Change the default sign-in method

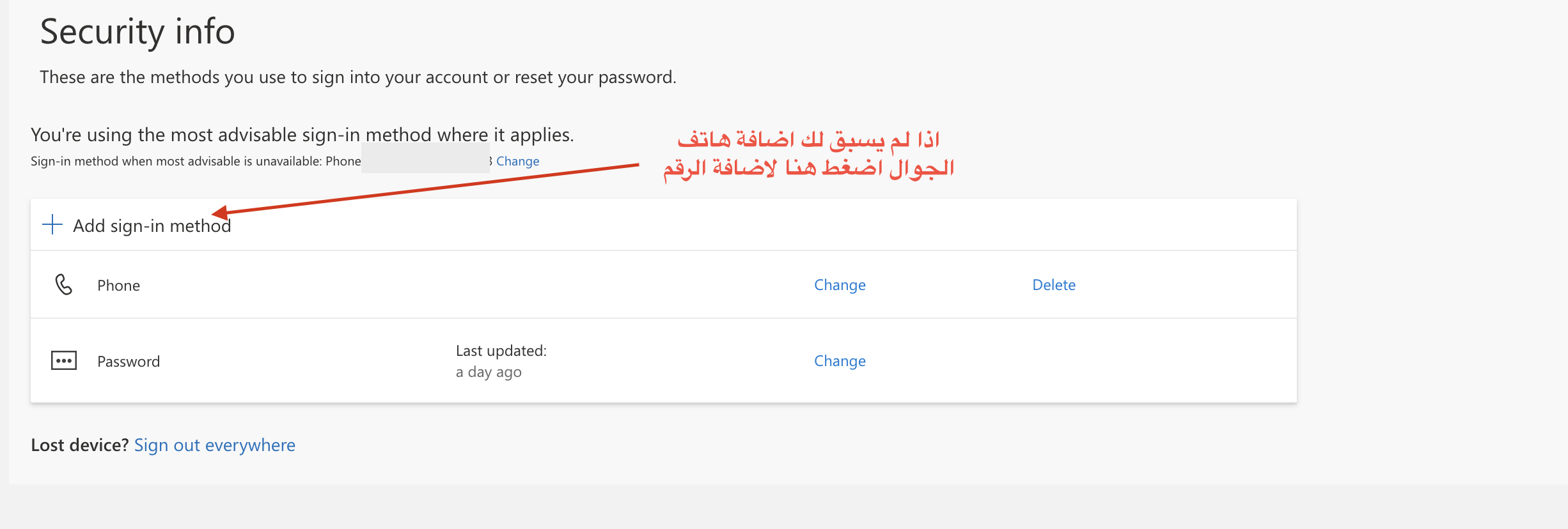pyautogui.click(x=517, y=161)
